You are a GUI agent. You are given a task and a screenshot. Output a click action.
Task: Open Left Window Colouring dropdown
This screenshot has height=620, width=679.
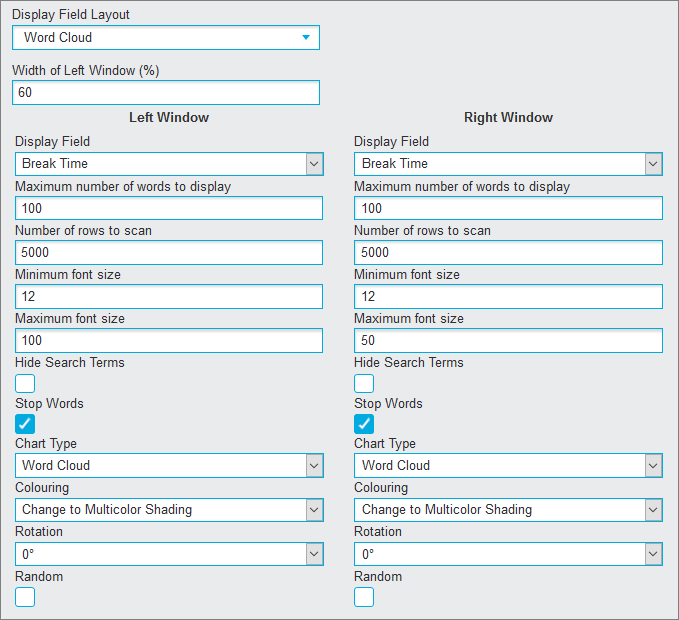coord(169,510)
